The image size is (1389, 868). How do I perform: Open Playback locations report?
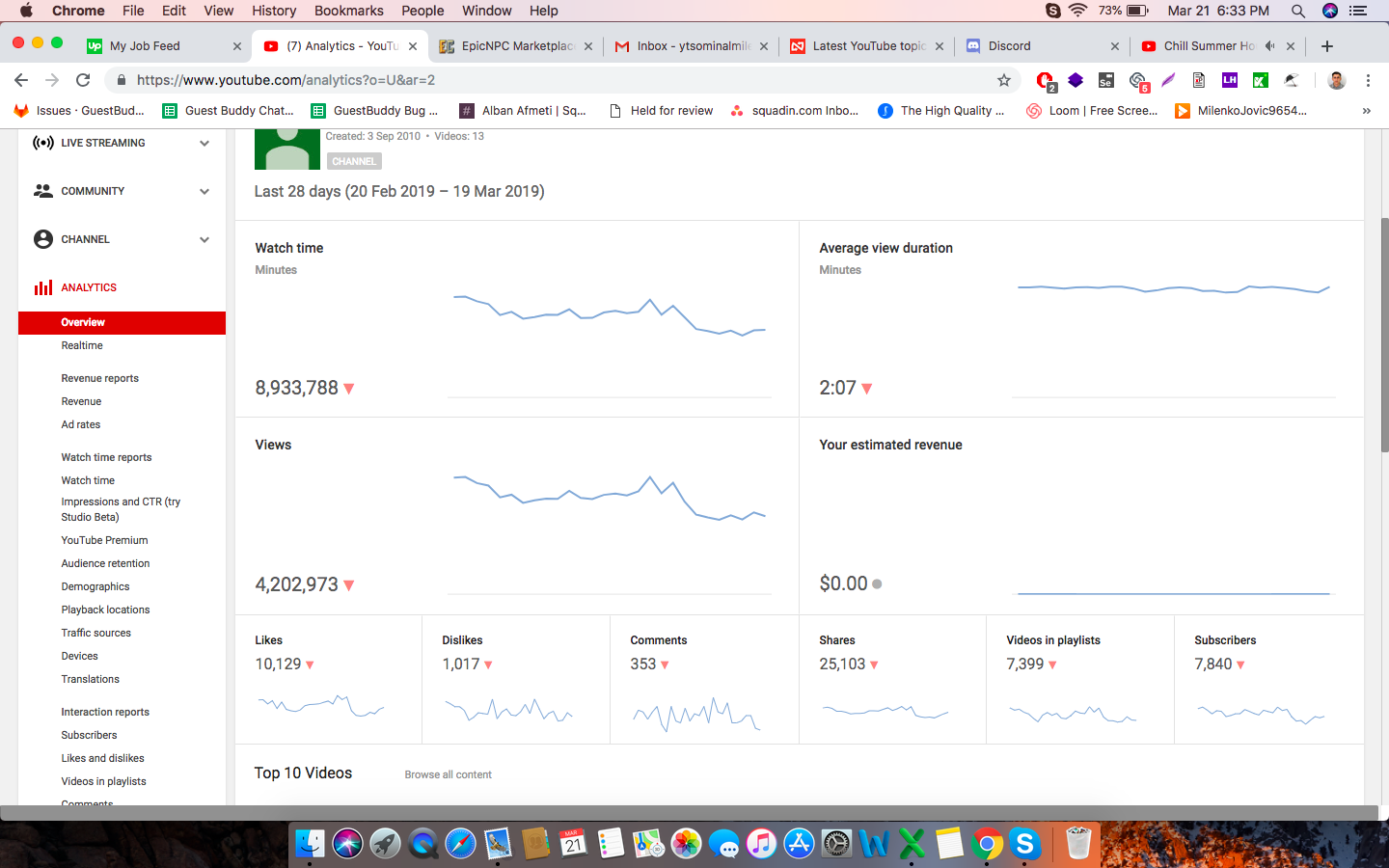coord(105,610)
